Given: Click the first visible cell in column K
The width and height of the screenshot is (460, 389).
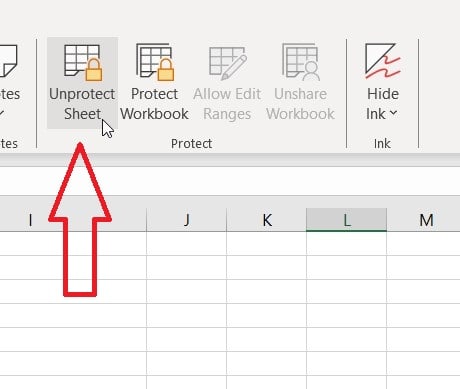Looking at the screenshot, I should 267,244.
